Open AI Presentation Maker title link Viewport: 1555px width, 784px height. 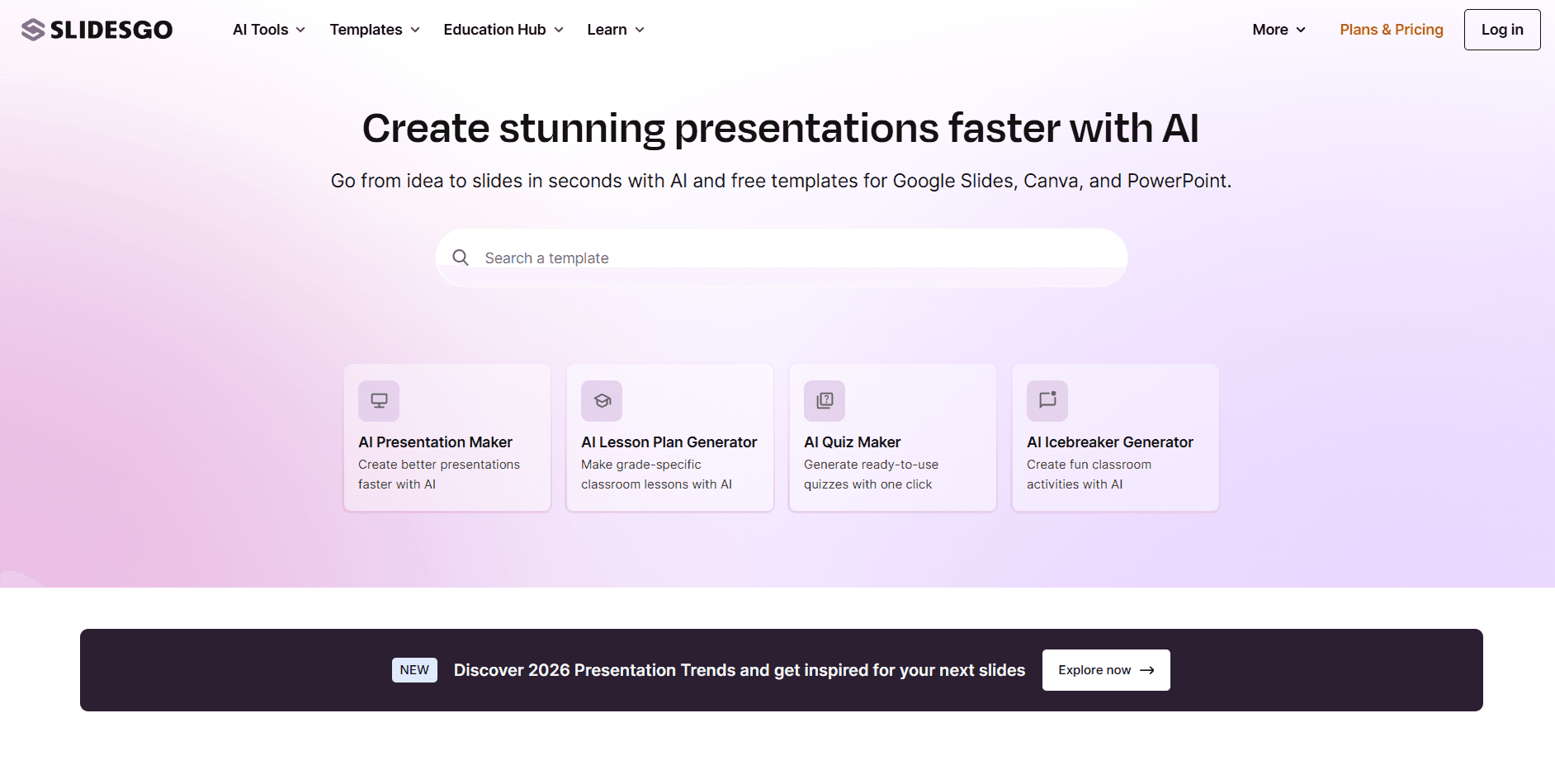click(435, 442)
